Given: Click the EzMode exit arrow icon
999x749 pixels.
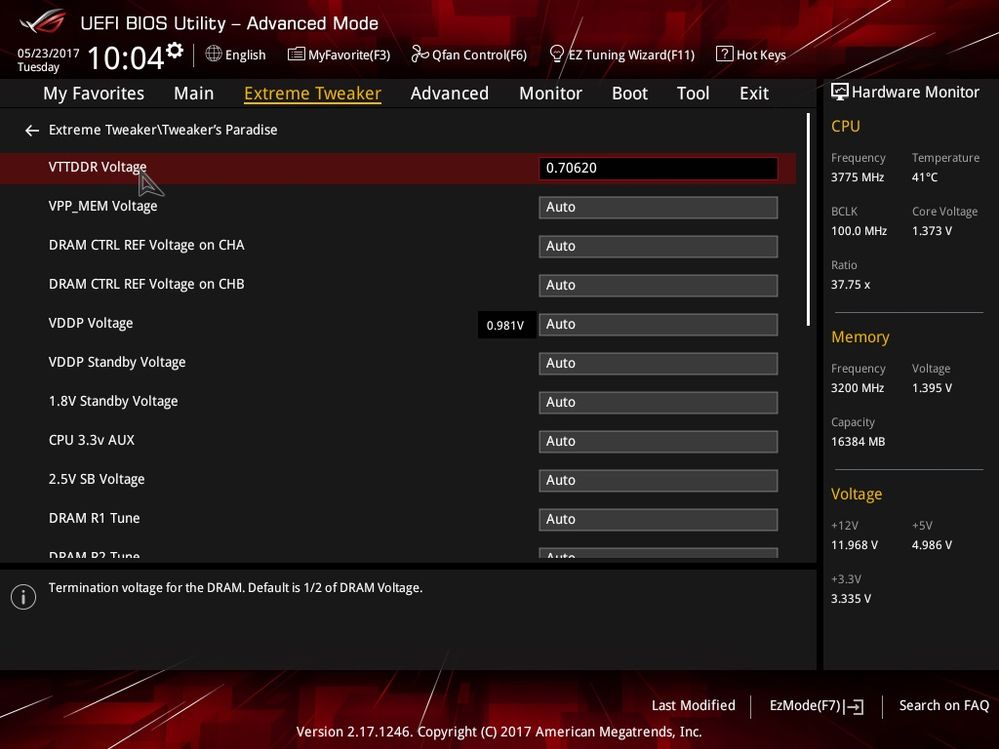Looking at the screenshot, I should tap(854, 706).
